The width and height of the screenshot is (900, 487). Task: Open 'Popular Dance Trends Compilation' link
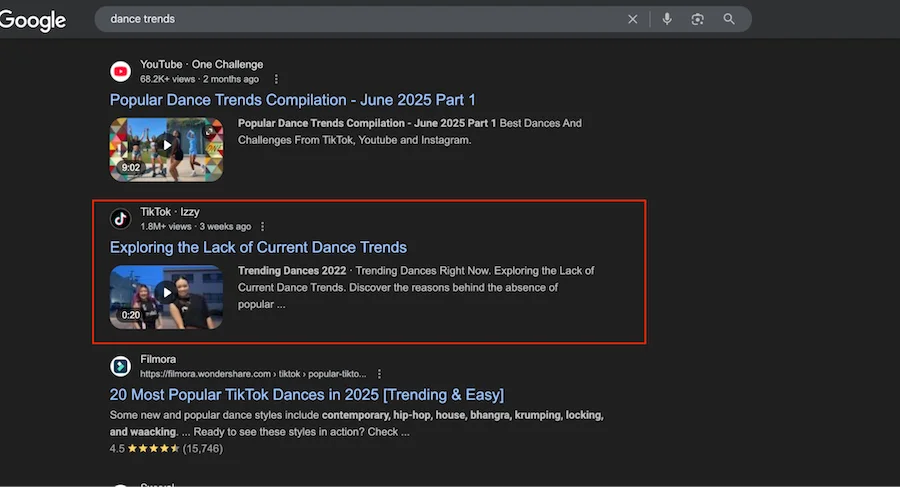[x=293, y=100]
